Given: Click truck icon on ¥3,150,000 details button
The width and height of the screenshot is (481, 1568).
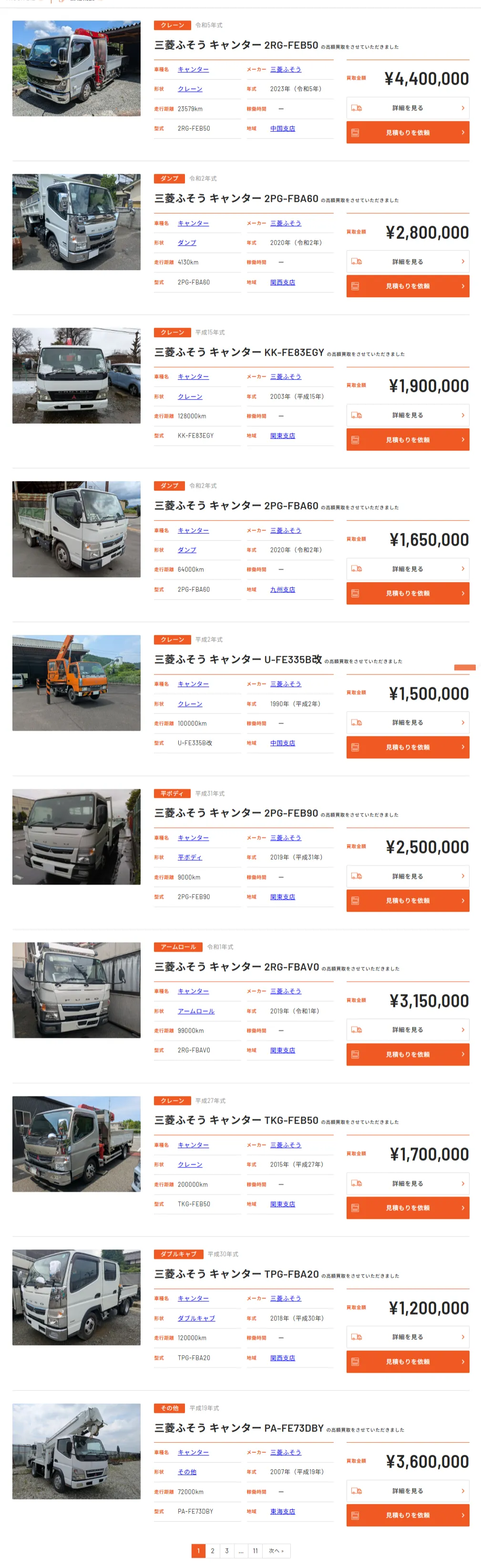Looking at the screenshot, I should click(x=356, y=1030).
